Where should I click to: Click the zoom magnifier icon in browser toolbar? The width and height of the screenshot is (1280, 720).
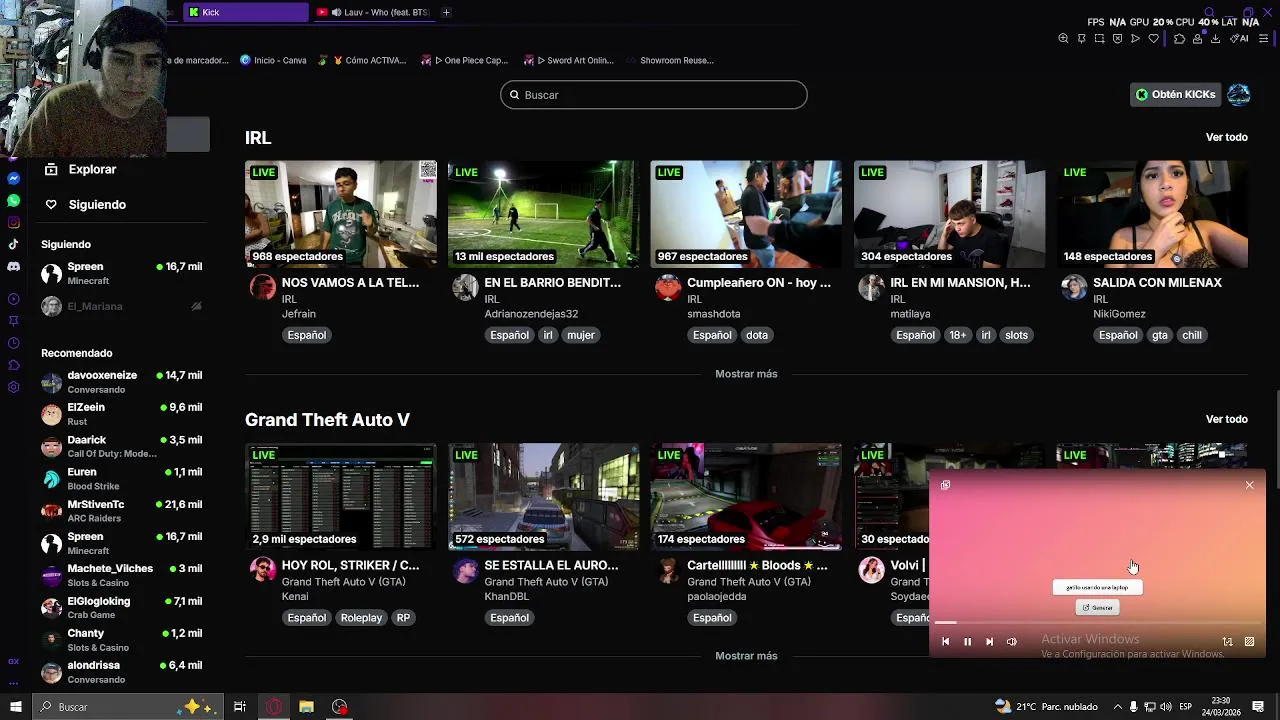1063,39
